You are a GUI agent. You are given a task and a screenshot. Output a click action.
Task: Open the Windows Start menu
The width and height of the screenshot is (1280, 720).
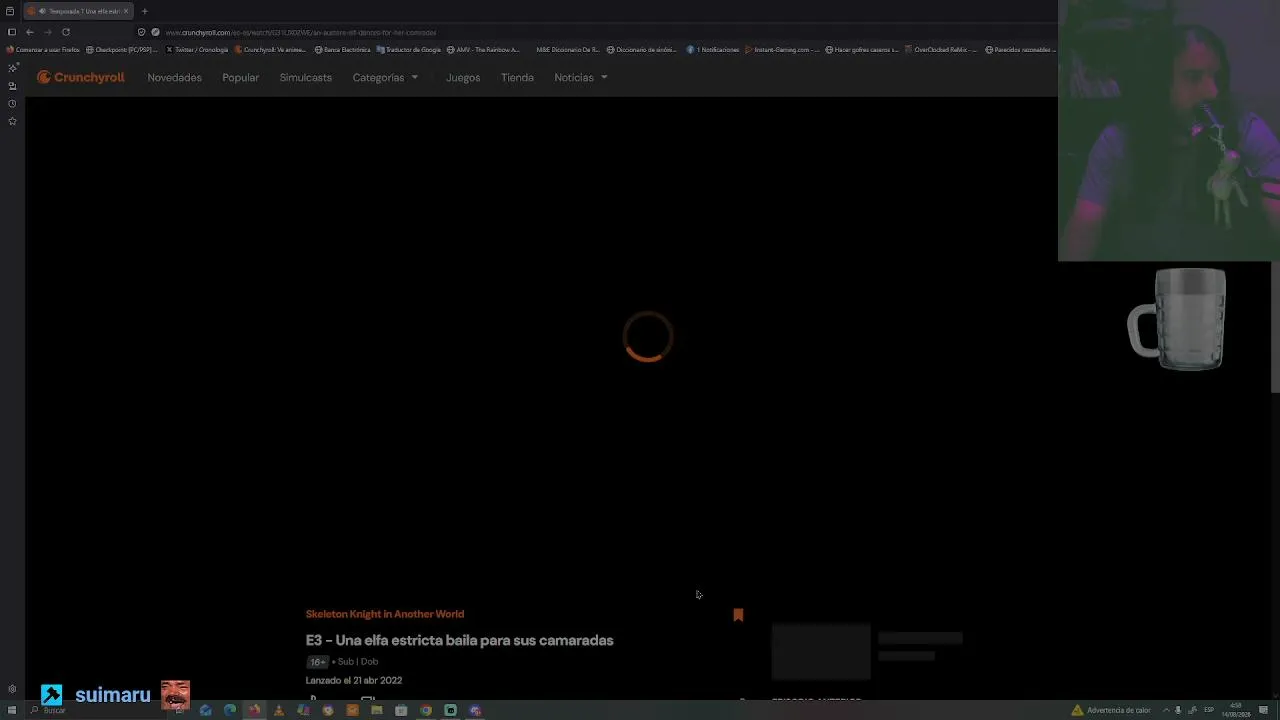(x=12, y=710)
